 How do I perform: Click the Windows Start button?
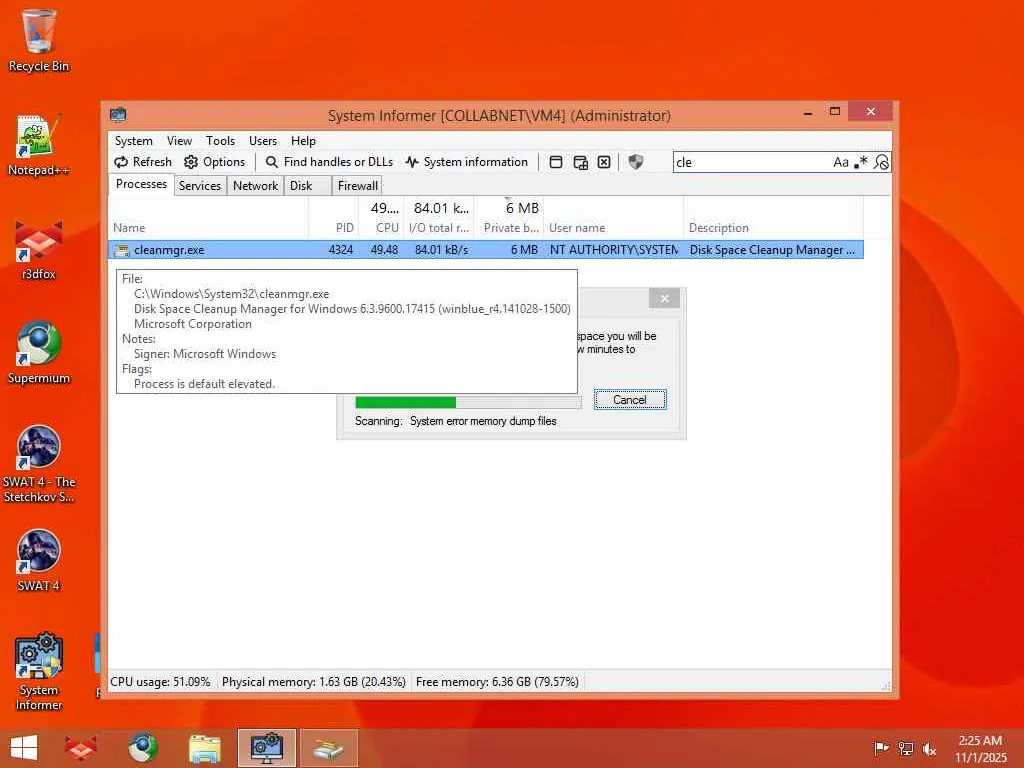click(24, 748)
